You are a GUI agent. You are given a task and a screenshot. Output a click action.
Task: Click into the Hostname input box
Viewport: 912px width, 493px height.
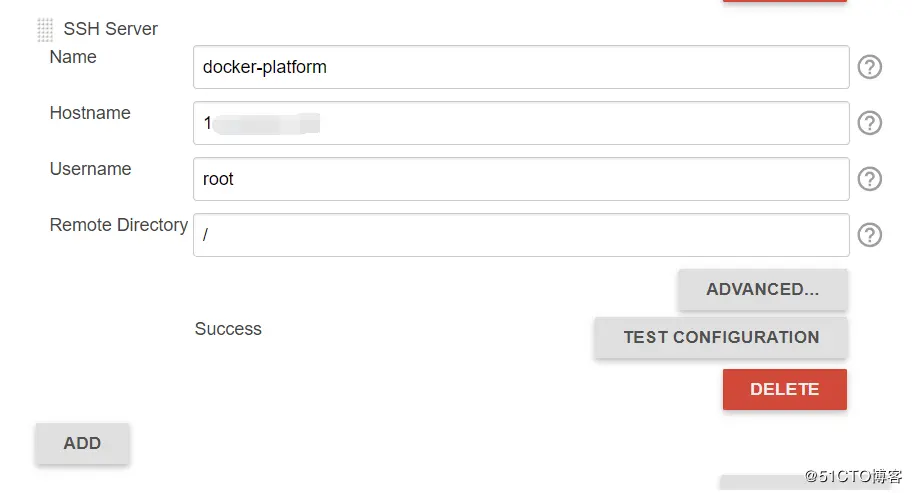[x=520, y=123]
